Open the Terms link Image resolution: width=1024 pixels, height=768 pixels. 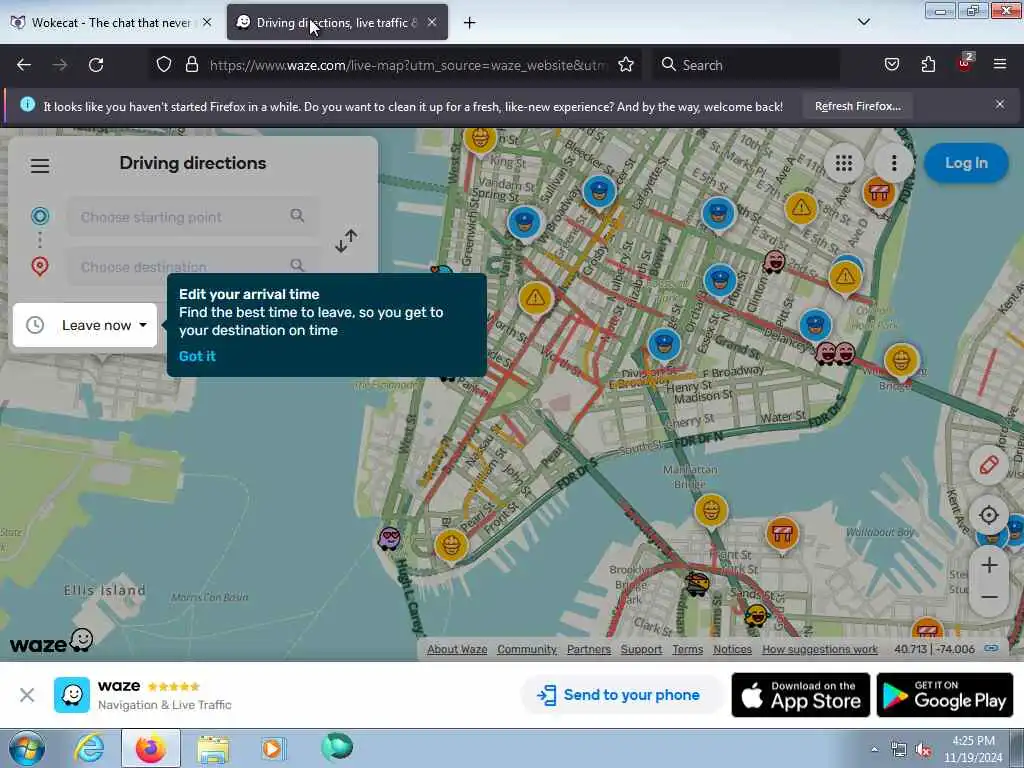click(x=688, y=649)
